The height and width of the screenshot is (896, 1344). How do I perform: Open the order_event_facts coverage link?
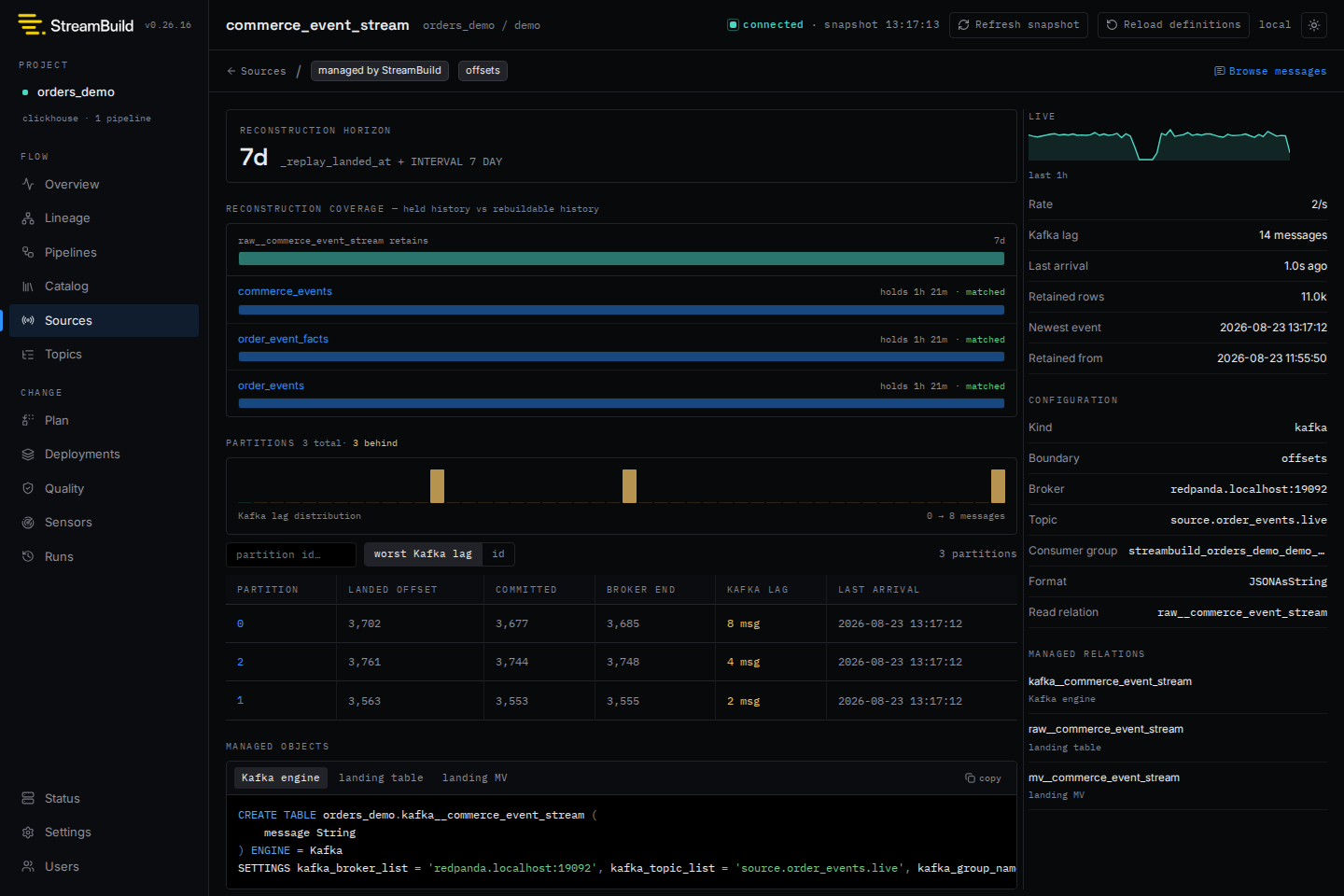coord(283,339)
